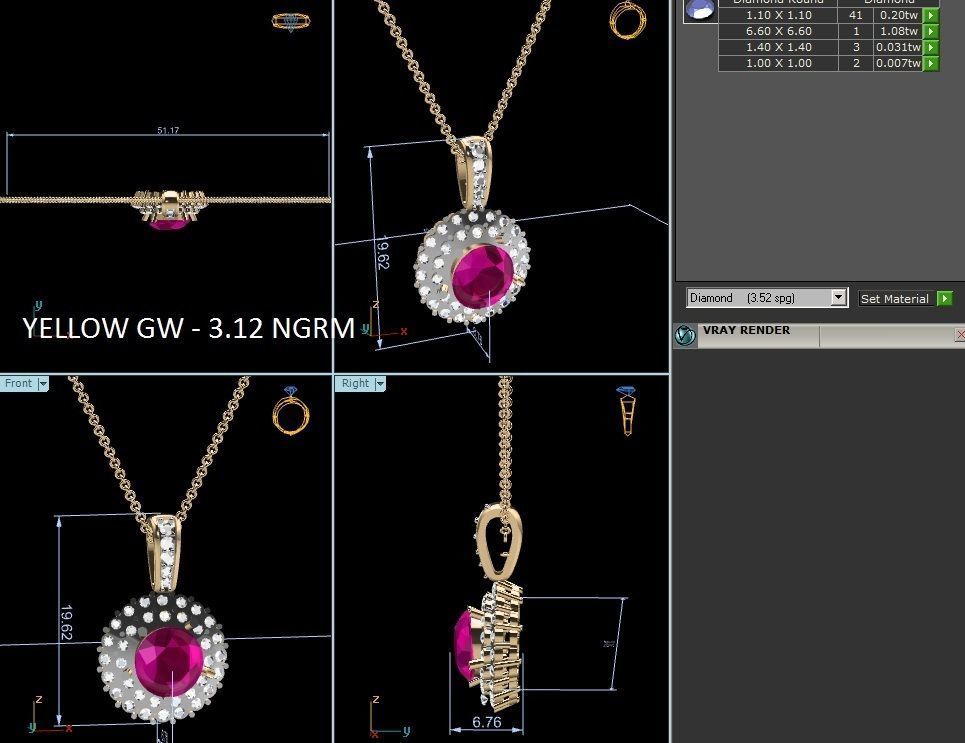Screen dimensions: 965x743
Task: Click green arrow on the 6.60 X 6.60 row
Action: [931, 31]
